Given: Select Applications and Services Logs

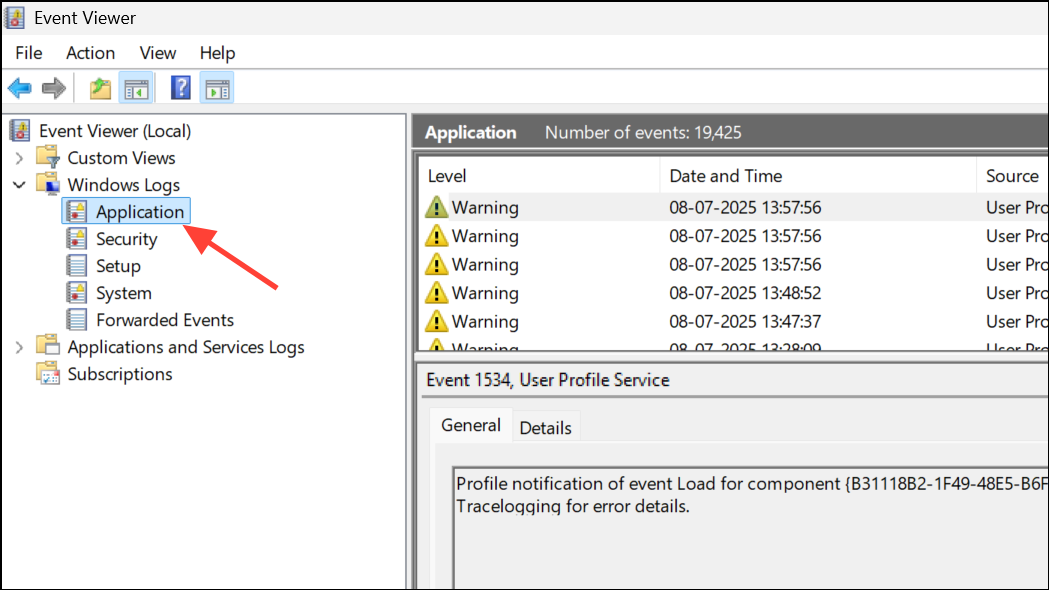Looking at the screenshot, I should pos(186,347).
